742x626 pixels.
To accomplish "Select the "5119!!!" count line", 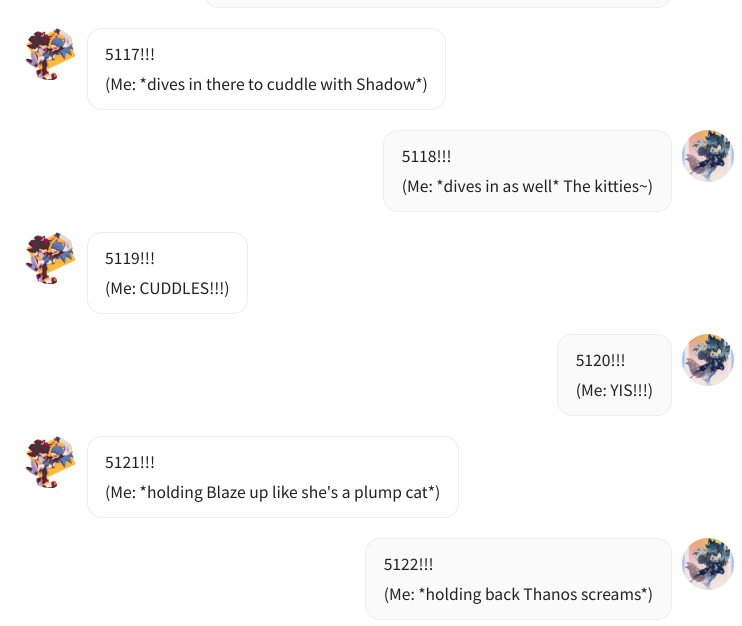I will [x=130, y=258].
